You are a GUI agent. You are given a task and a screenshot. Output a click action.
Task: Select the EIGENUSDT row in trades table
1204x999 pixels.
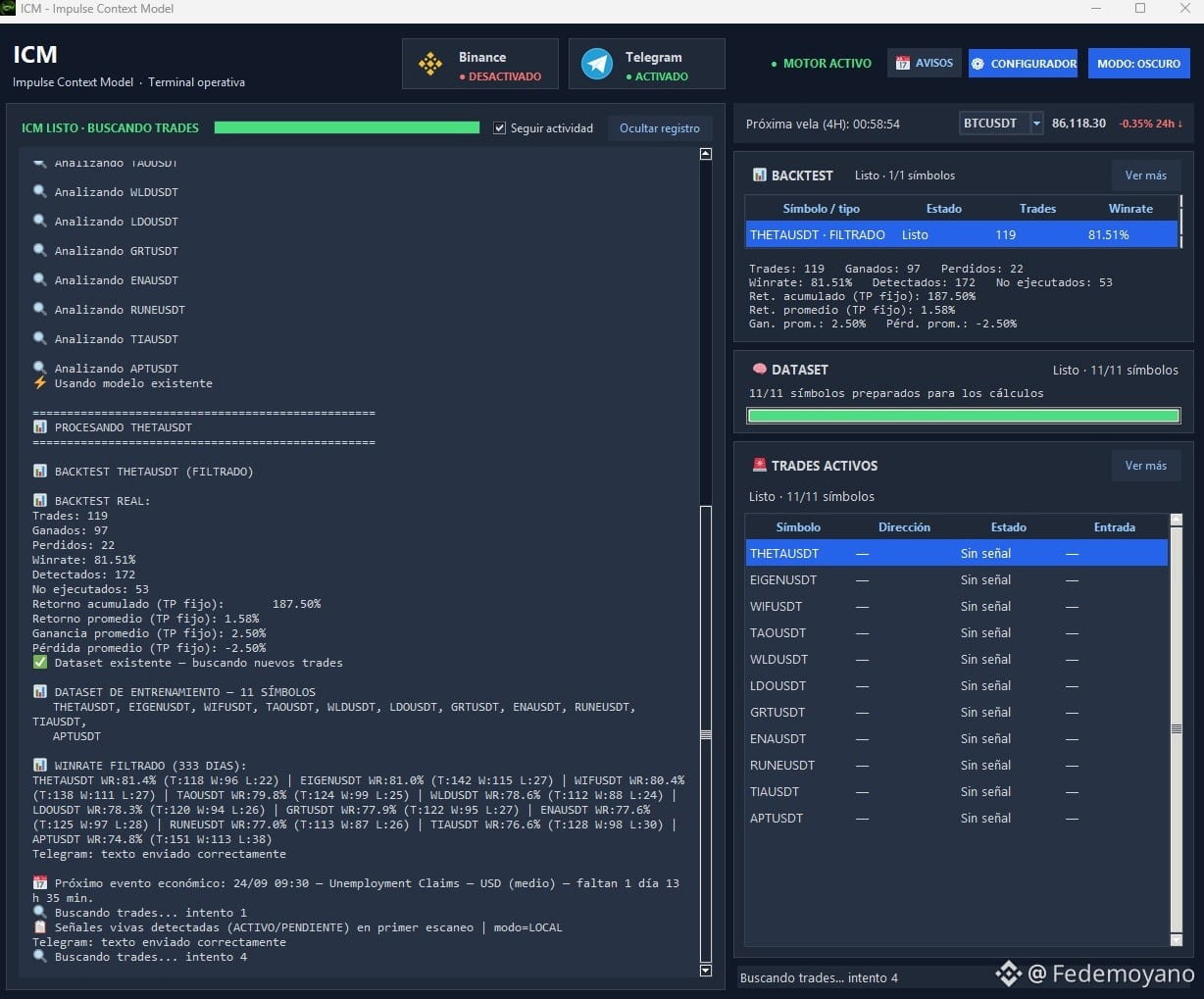click(x=957, y=580)
